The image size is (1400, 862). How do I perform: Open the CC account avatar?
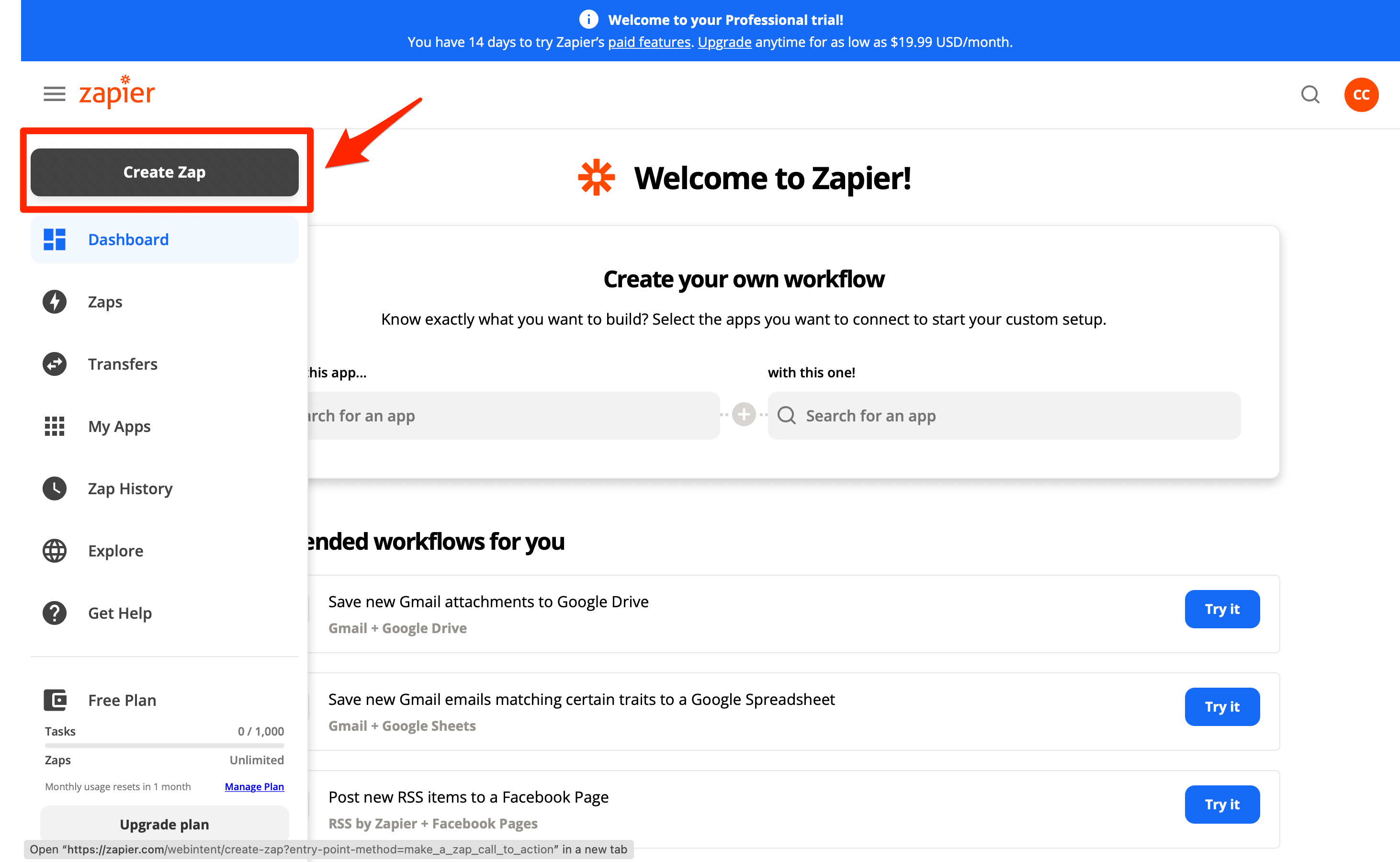click(x=1361, y=95)
